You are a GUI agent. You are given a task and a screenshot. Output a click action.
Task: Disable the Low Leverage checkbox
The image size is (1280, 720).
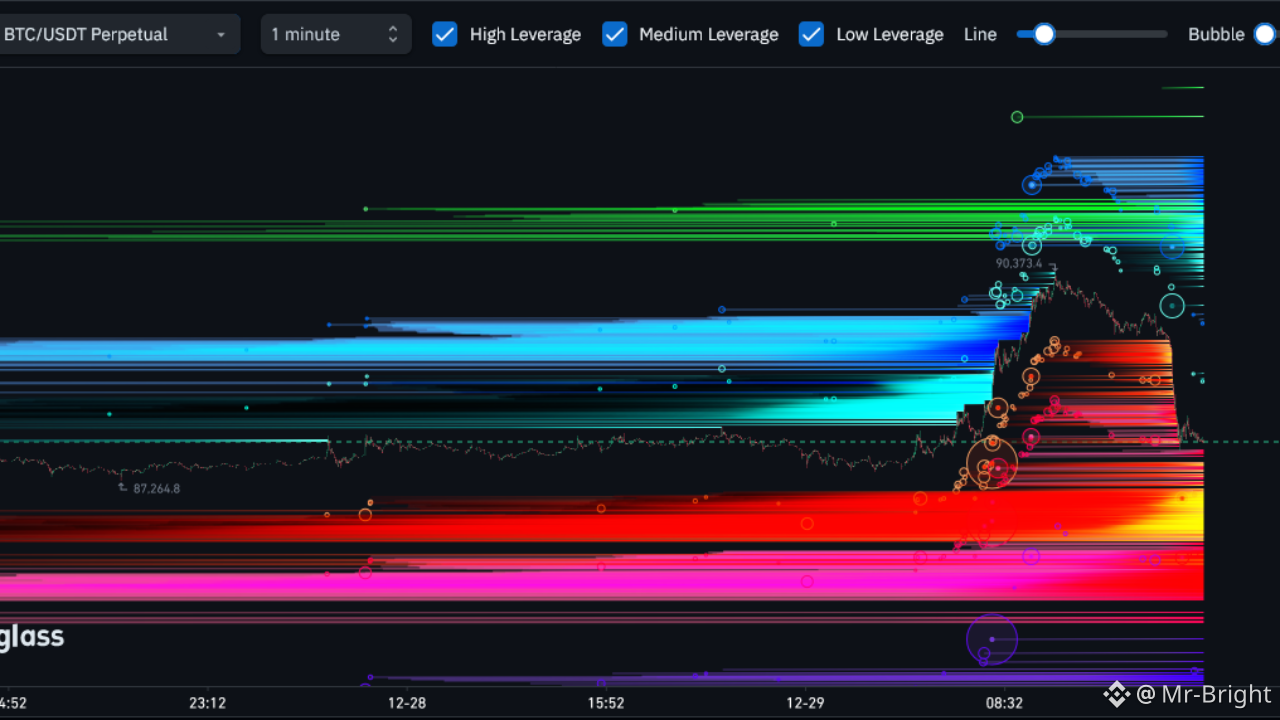(811, 34)
